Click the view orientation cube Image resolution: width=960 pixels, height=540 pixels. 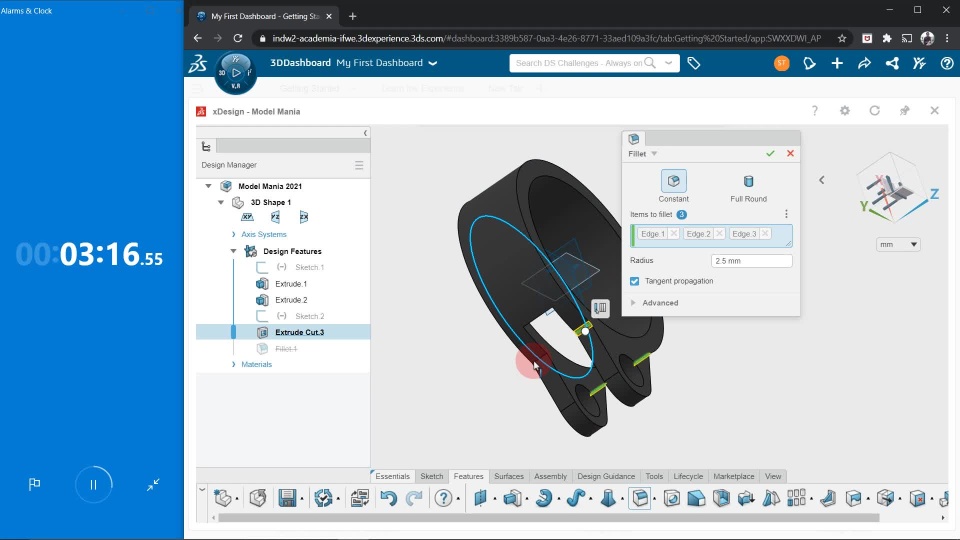893,190
